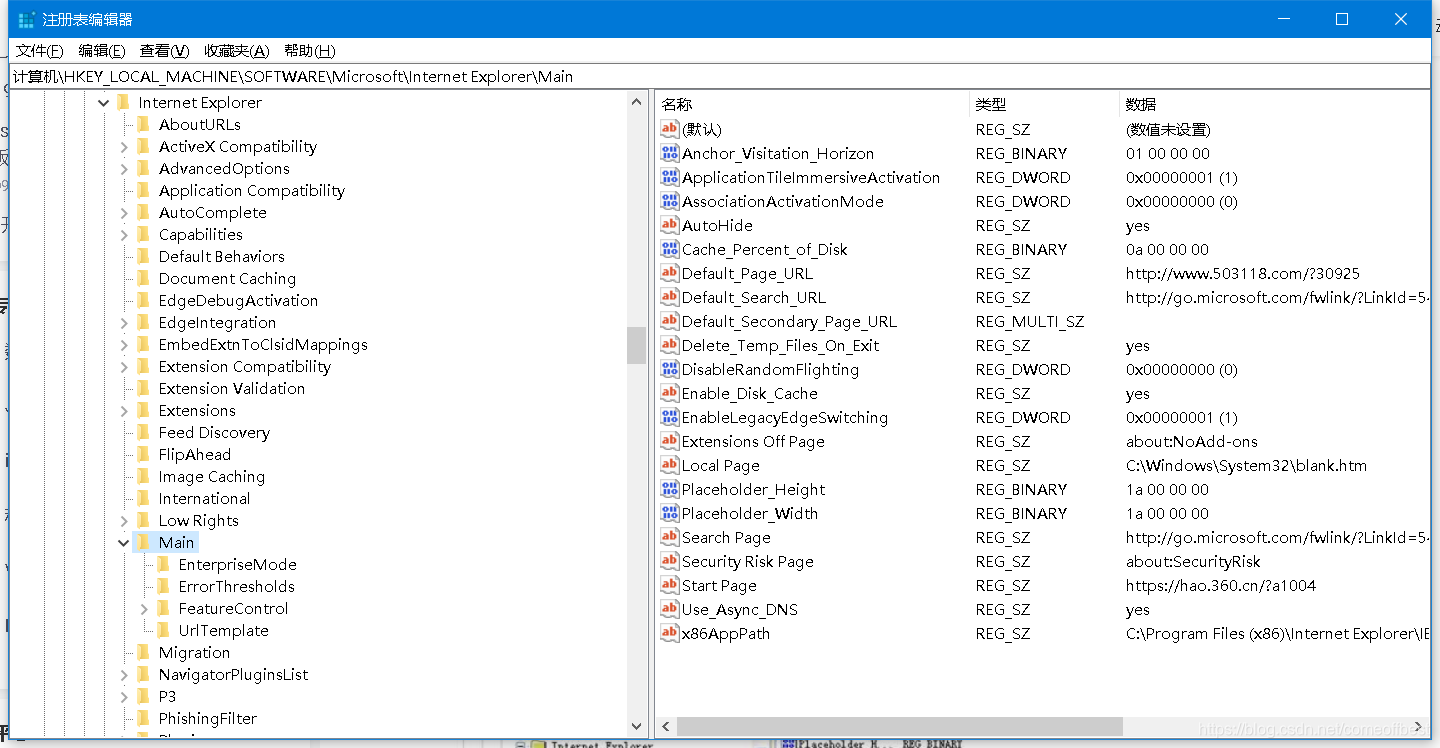
Task: Click the (默认) default value icon
Action: tap(670, 129)
